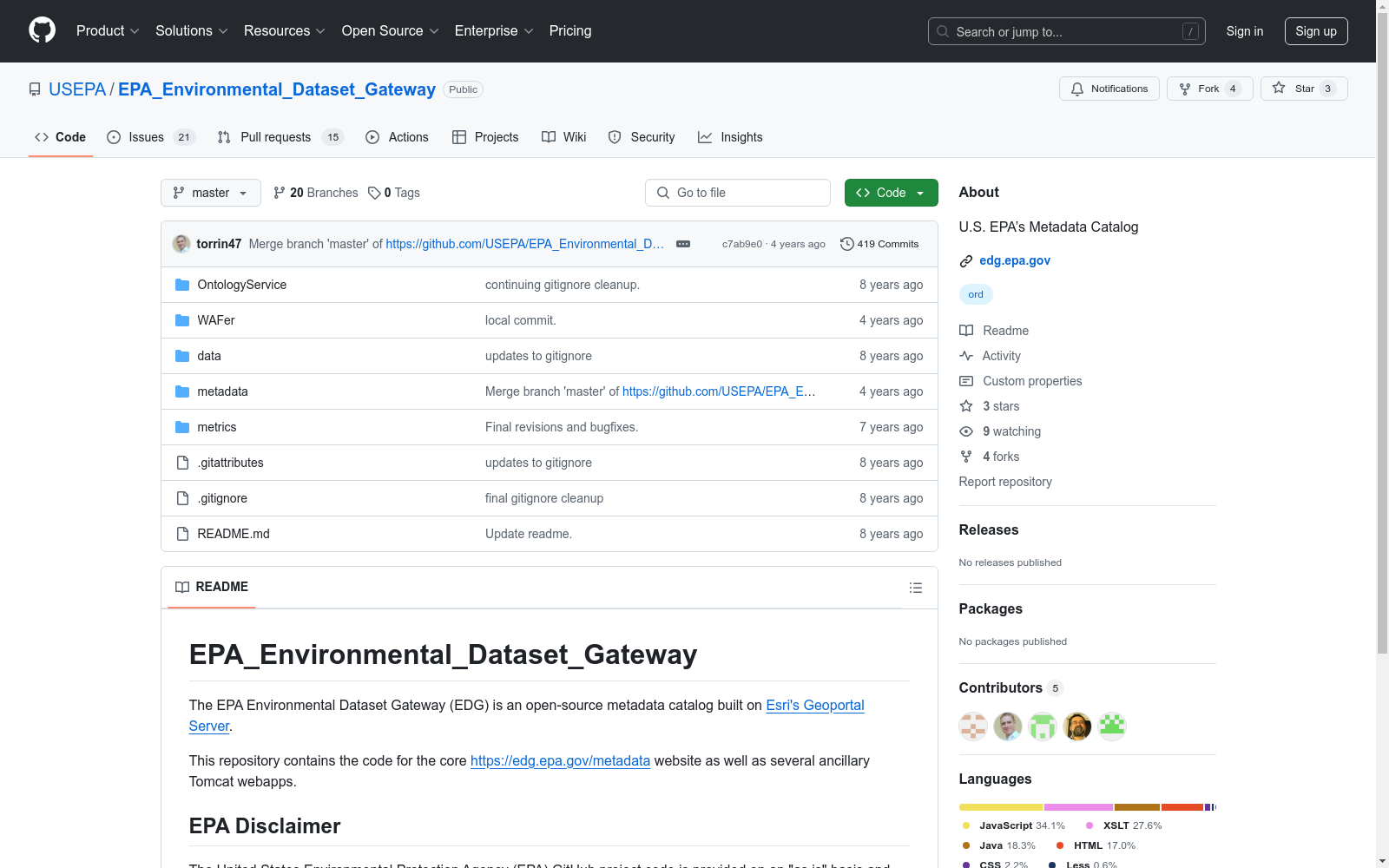Open the master branch selector
Viewport: 1389px width, 868px height.
pos(211,193)
